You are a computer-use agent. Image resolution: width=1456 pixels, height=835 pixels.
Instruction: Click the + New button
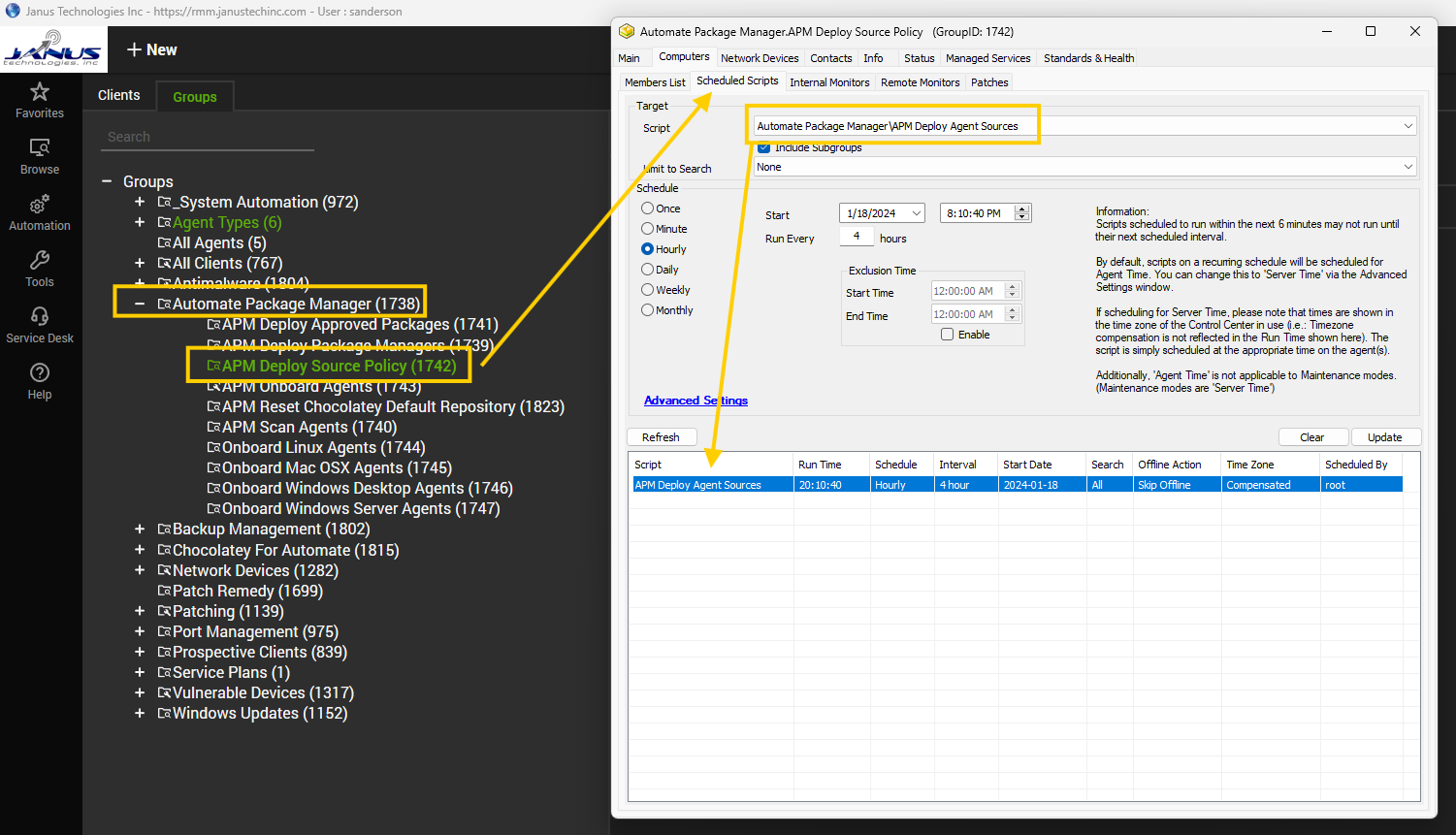pyautogui.click(x=152, y=49)
